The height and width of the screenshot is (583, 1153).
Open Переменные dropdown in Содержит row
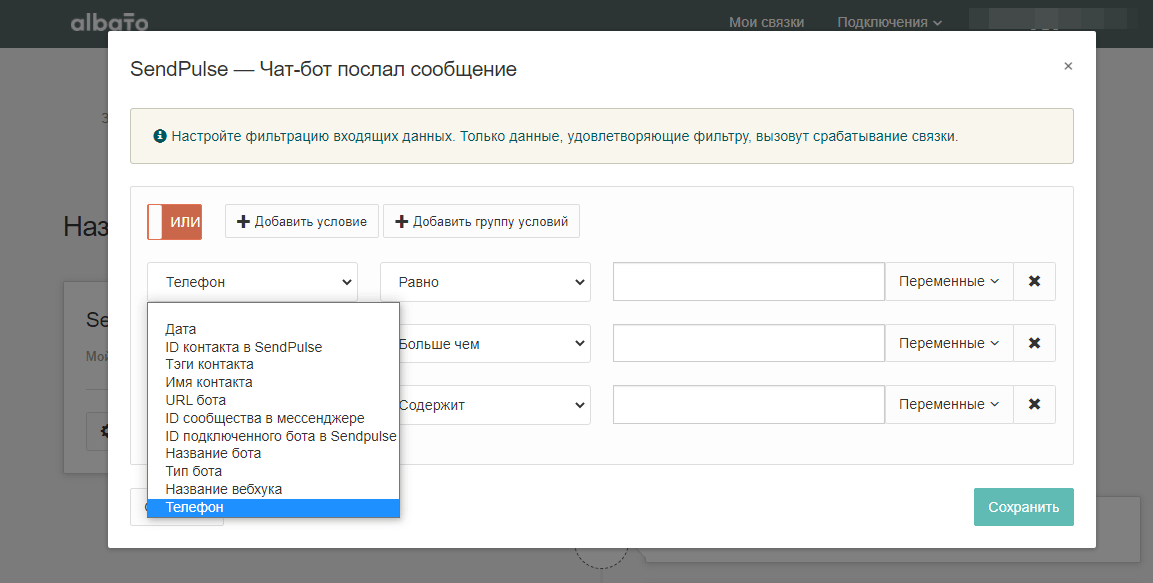949,404
